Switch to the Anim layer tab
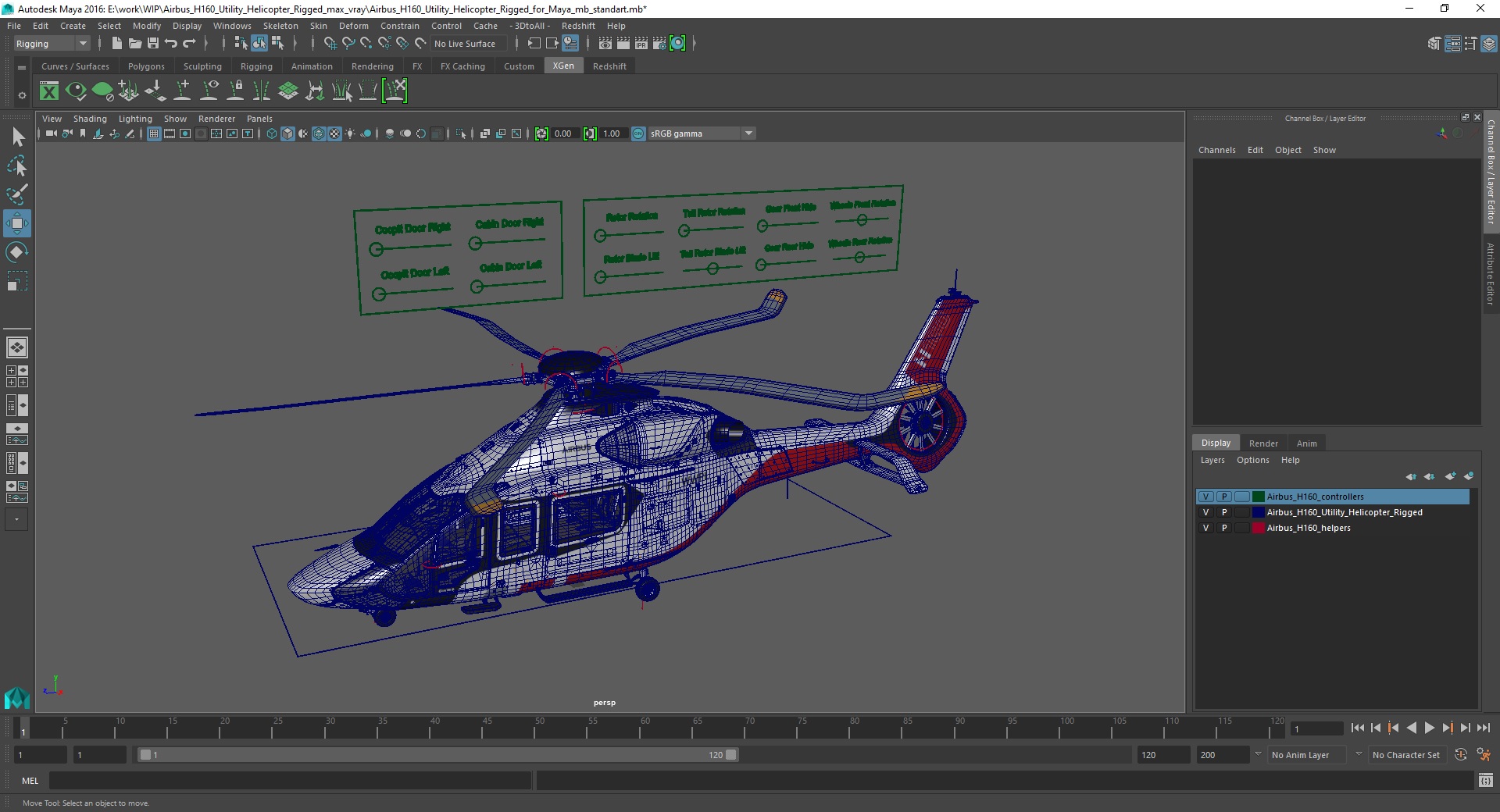The image size is (1500, 812). coord(1306,443)
